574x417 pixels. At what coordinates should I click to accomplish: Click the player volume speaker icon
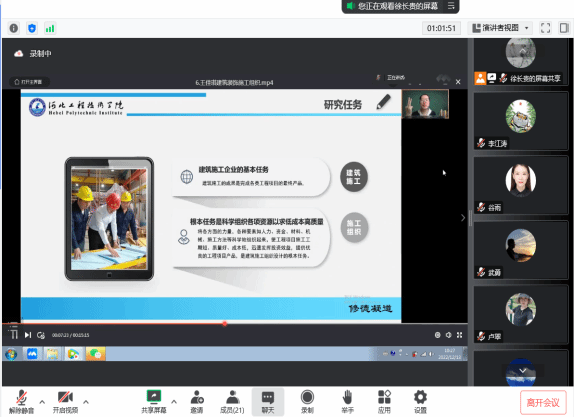tap(448, 335)
